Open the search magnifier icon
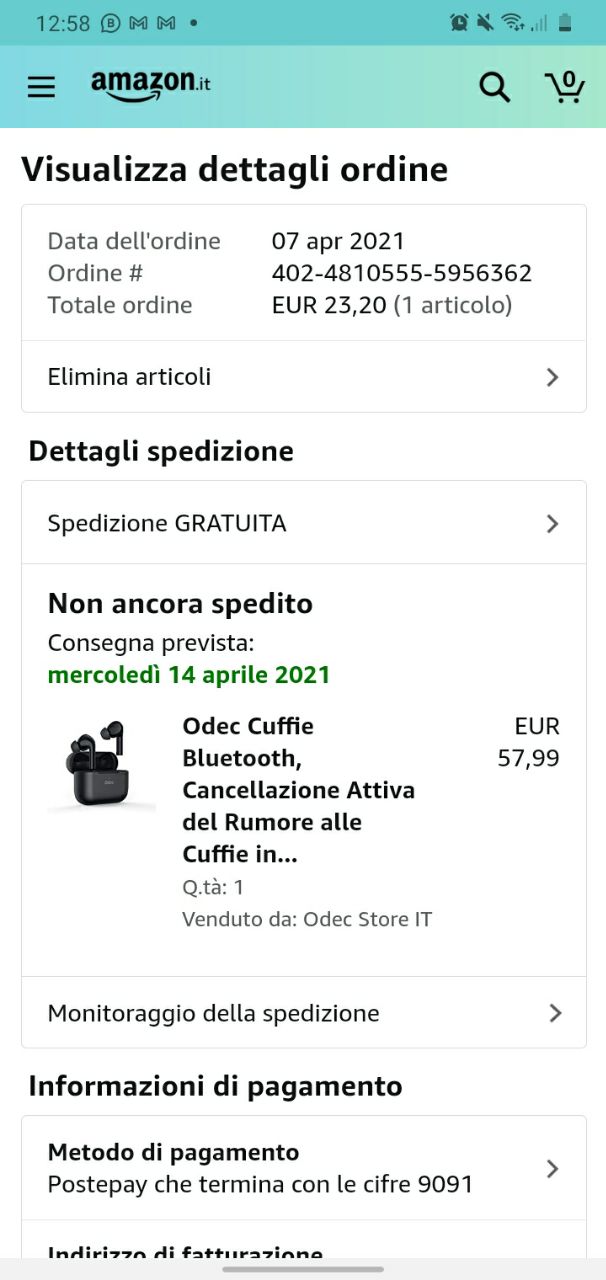Image resolution: width=606 pixels, height=1280 pixels. coord(495,87)
